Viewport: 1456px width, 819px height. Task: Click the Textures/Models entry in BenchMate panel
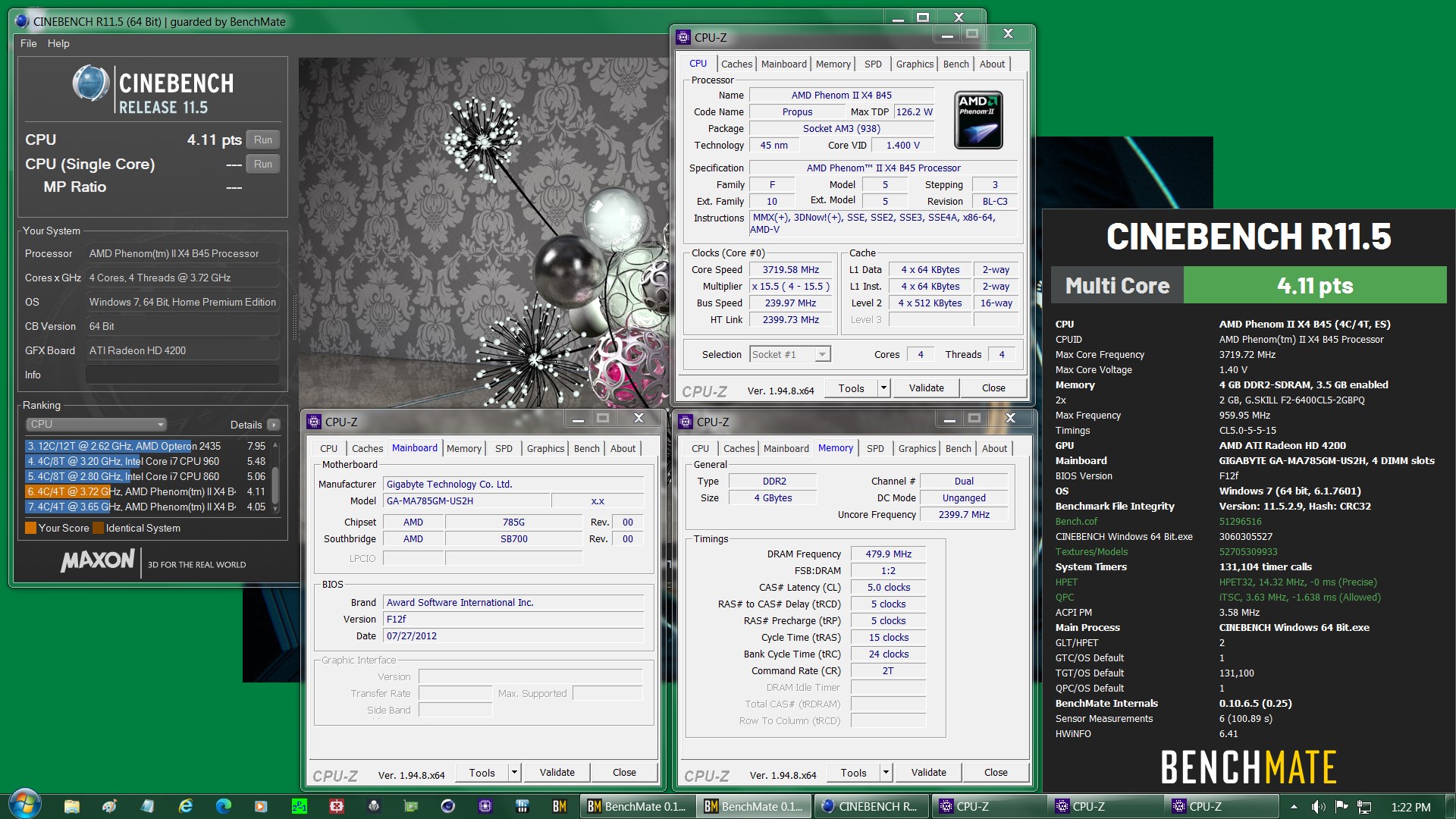[x=1091, y=552]
